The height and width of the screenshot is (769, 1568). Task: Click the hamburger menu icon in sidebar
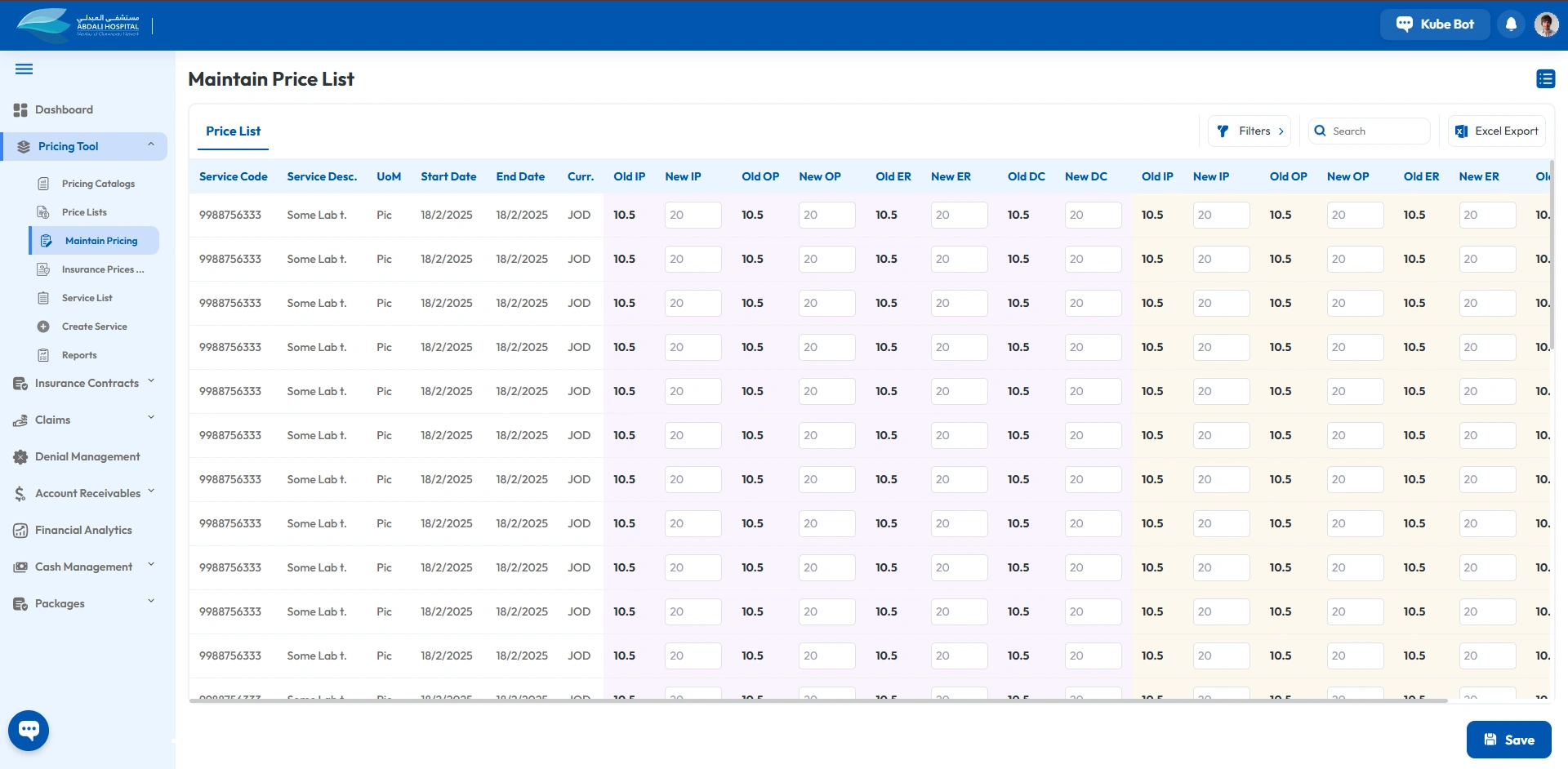(24, 69)
